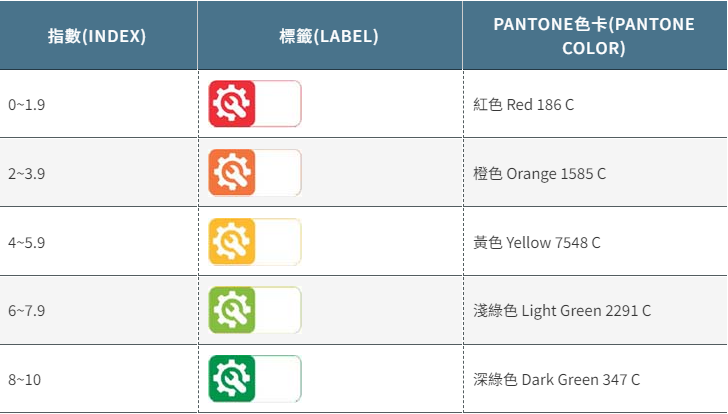
Task: Click the 4~5.9 index cell
Action: point(98,241)
